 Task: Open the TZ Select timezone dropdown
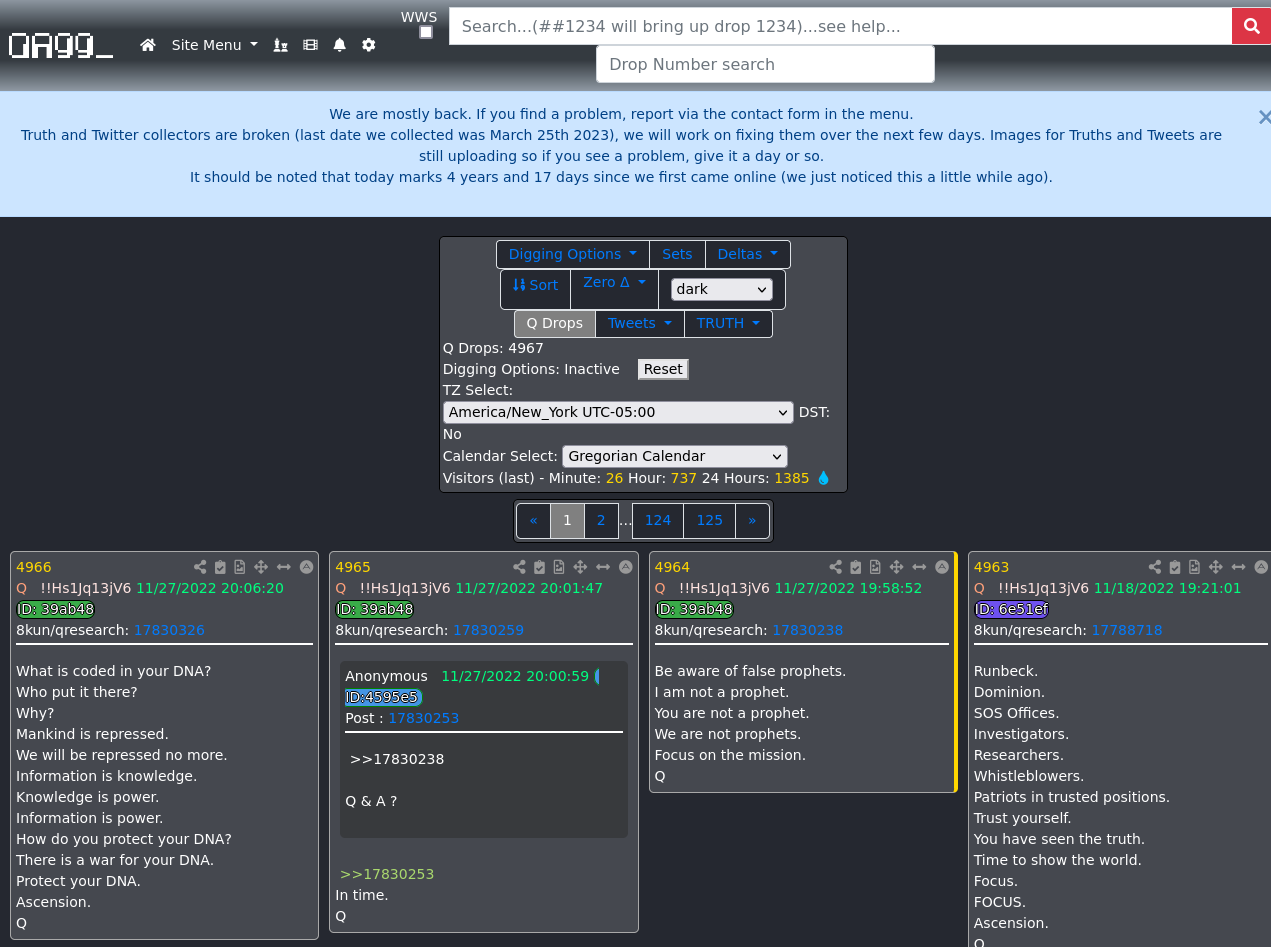[x=619, y=412]
